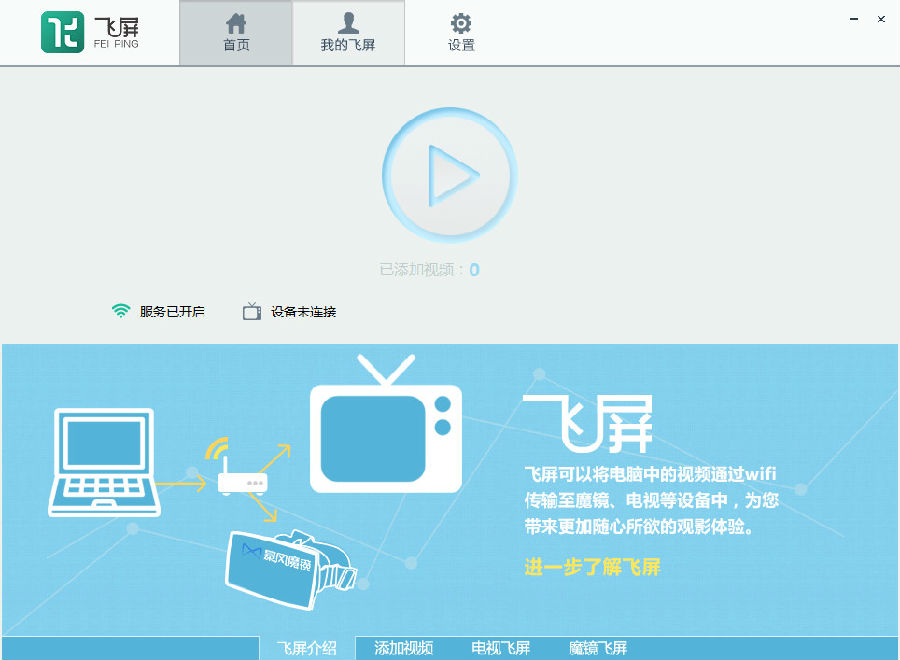This screenshot has width=900, height=660.
Task: Click the FeiPing green logo icon
Action: (62, 32)
